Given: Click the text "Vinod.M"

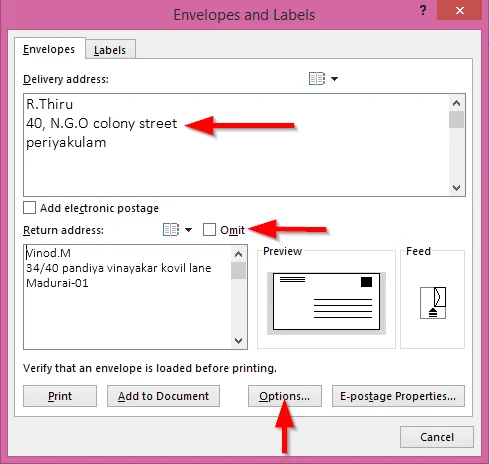Looking at the screenshot, I should click(48, 253).
